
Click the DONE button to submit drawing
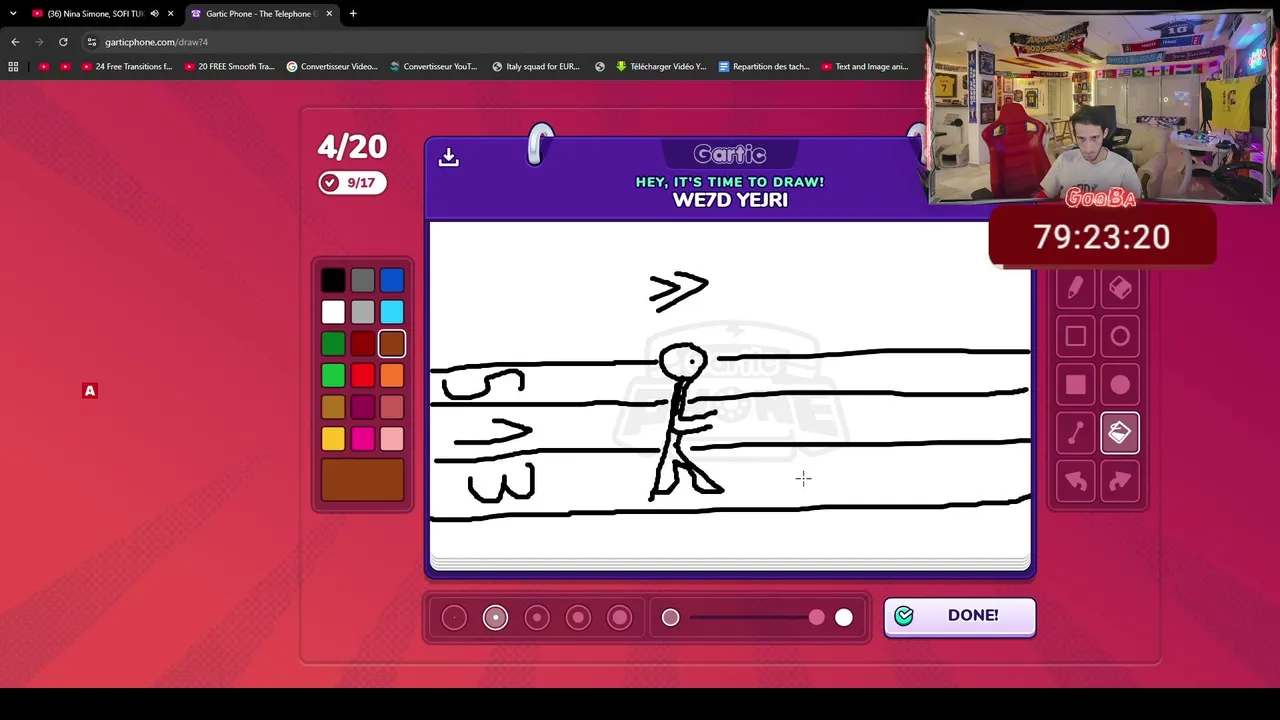pyautogui.click(x=959, y=616)
